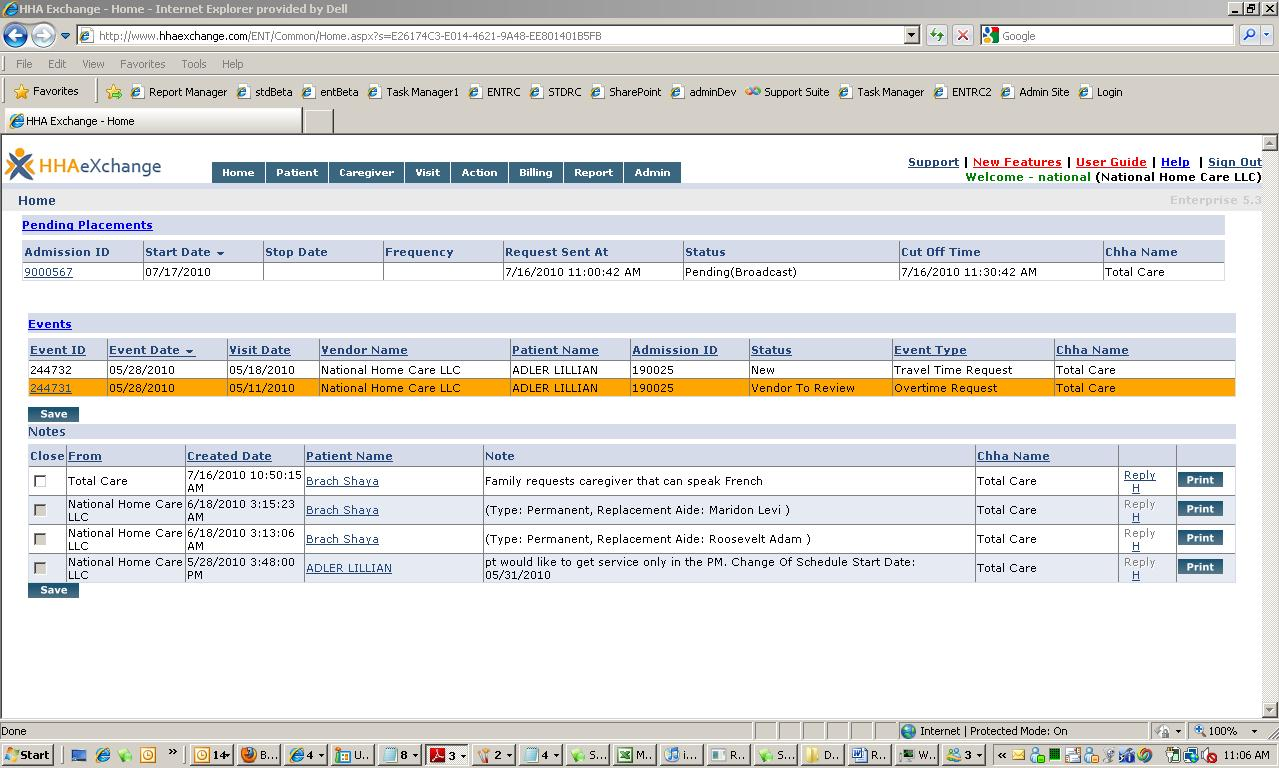This screenshot has height=768, width=1279.
Task: Click Save button under Notes table
Action: [53, 590]
